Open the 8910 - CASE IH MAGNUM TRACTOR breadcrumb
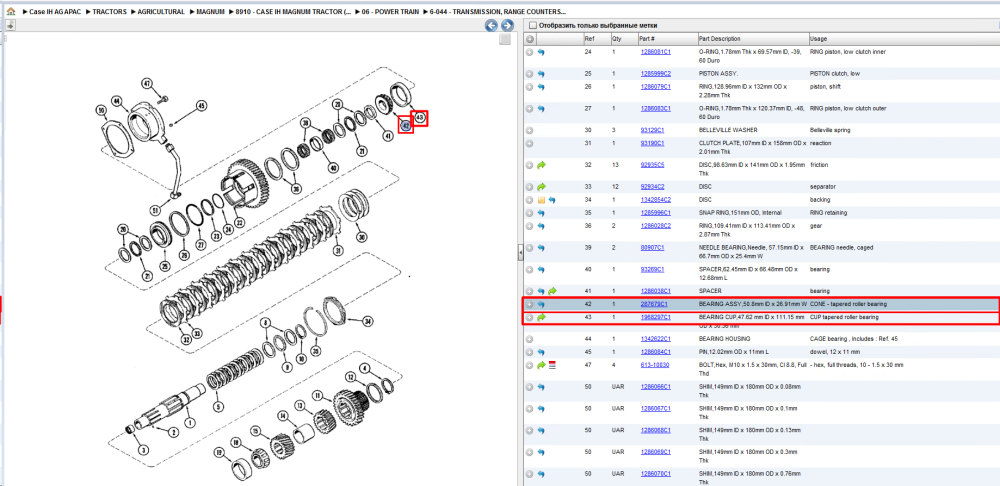Viewport: 1000px width, 486px height. coord(293,11)
